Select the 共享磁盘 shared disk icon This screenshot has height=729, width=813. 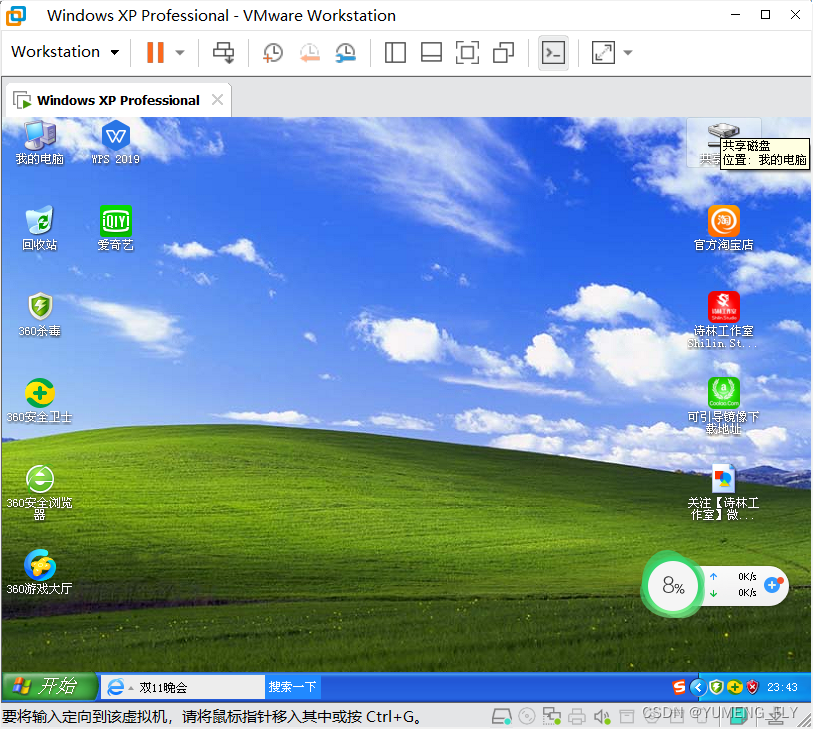pos(723,143)
